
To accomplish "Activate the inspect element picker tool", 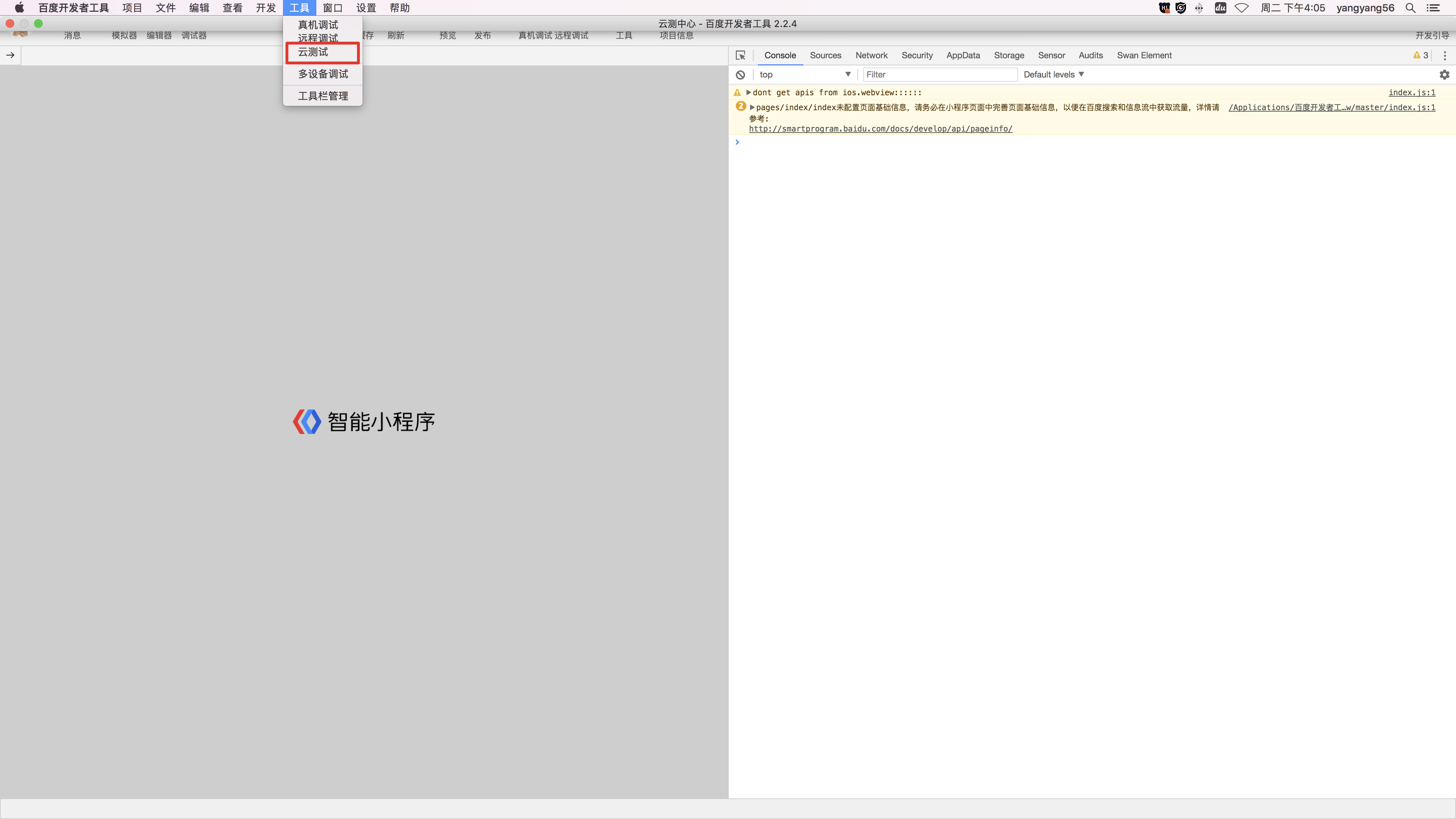I will pos(740,55).
